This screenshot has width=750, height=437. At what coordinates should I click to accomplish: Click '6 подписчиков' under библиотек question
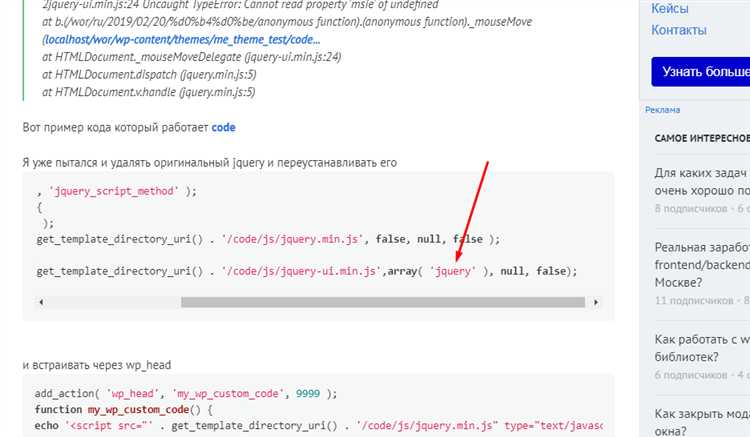pyautogui.click(x=691, y=375)
